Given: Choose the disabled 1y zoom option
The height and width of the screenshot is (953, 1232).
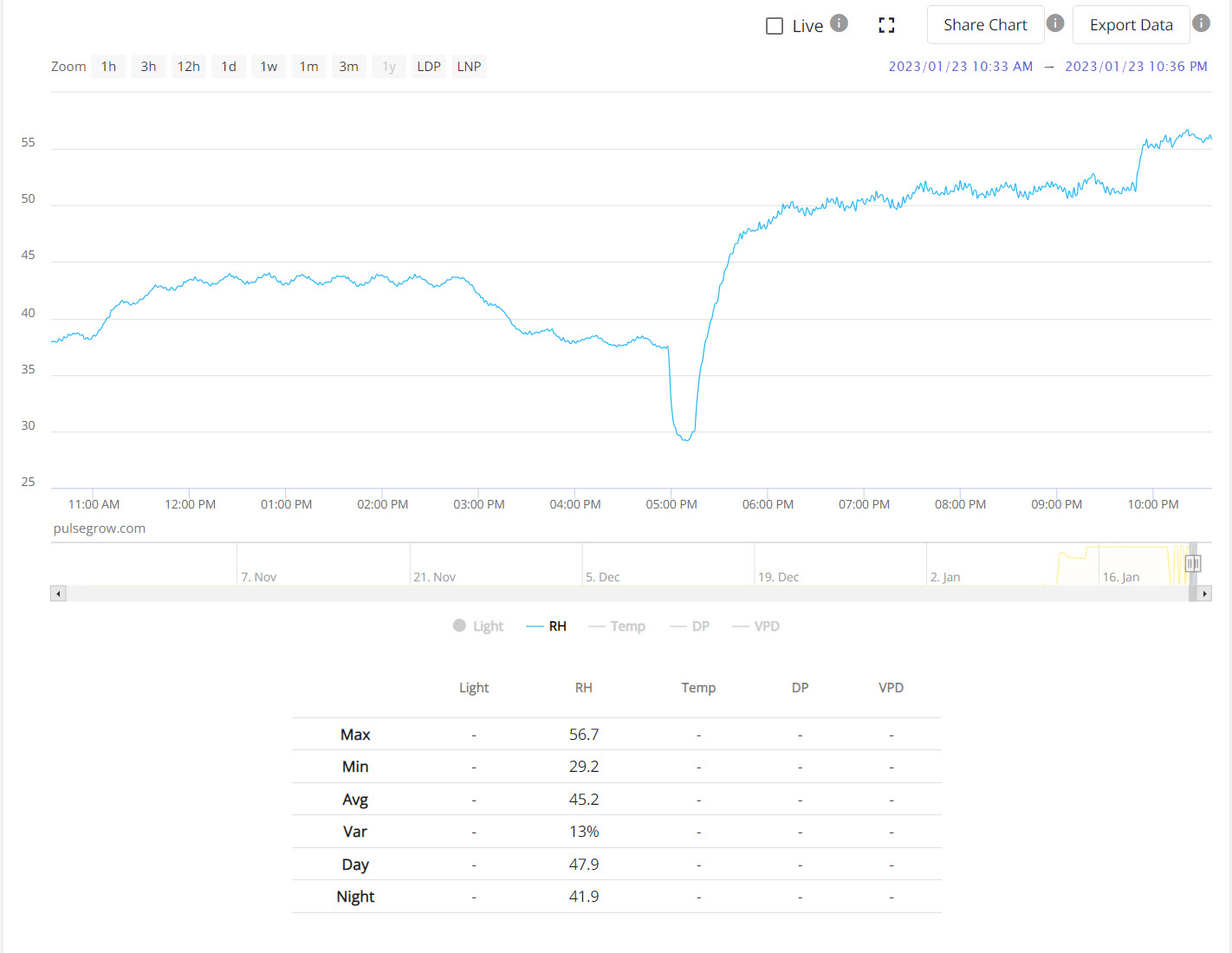Looking at the screenshot, I should [x=389, y=67].
